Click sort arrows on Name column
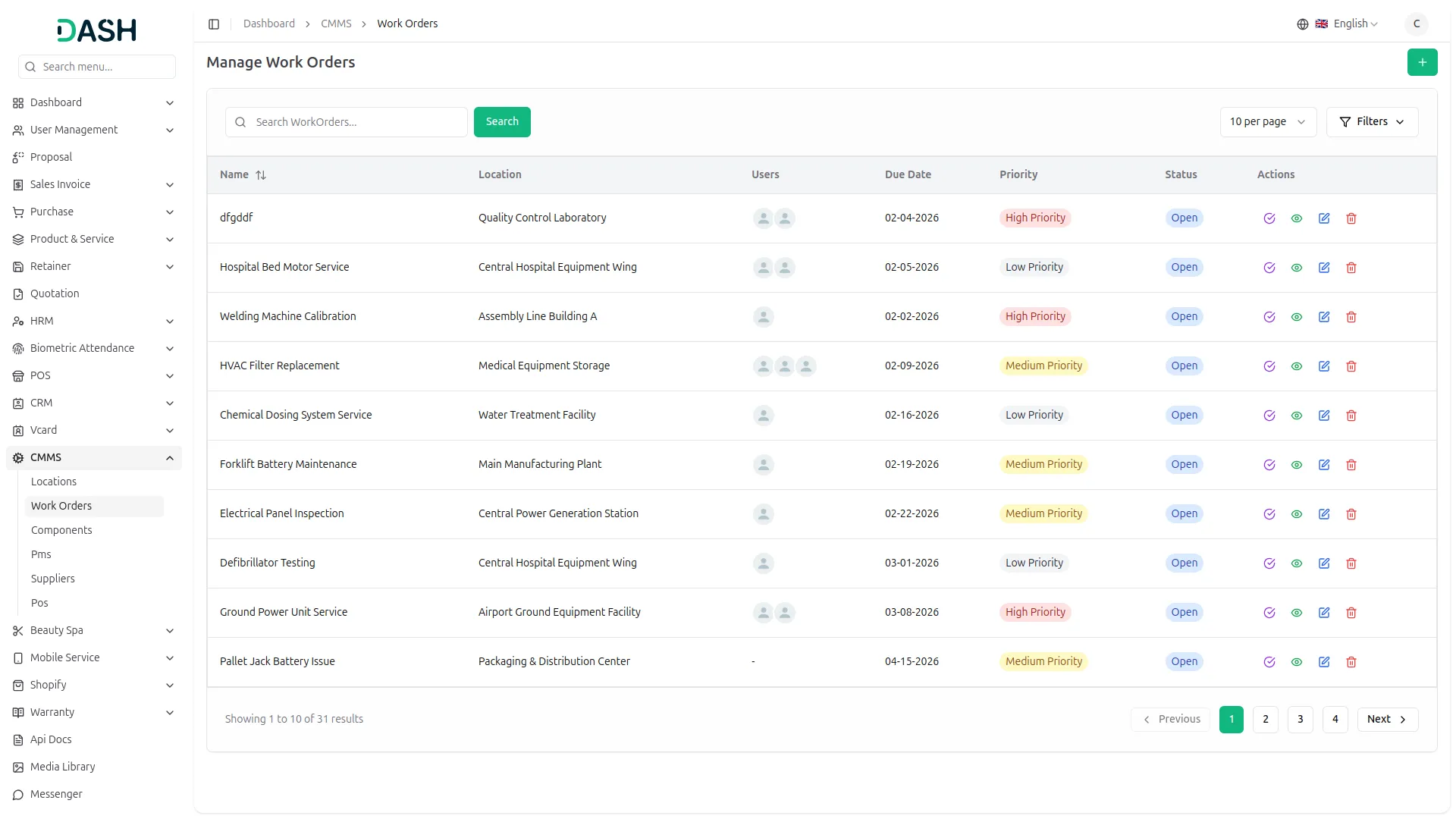The width and height of the screenshot is (1456, 819). pos(261,175)
